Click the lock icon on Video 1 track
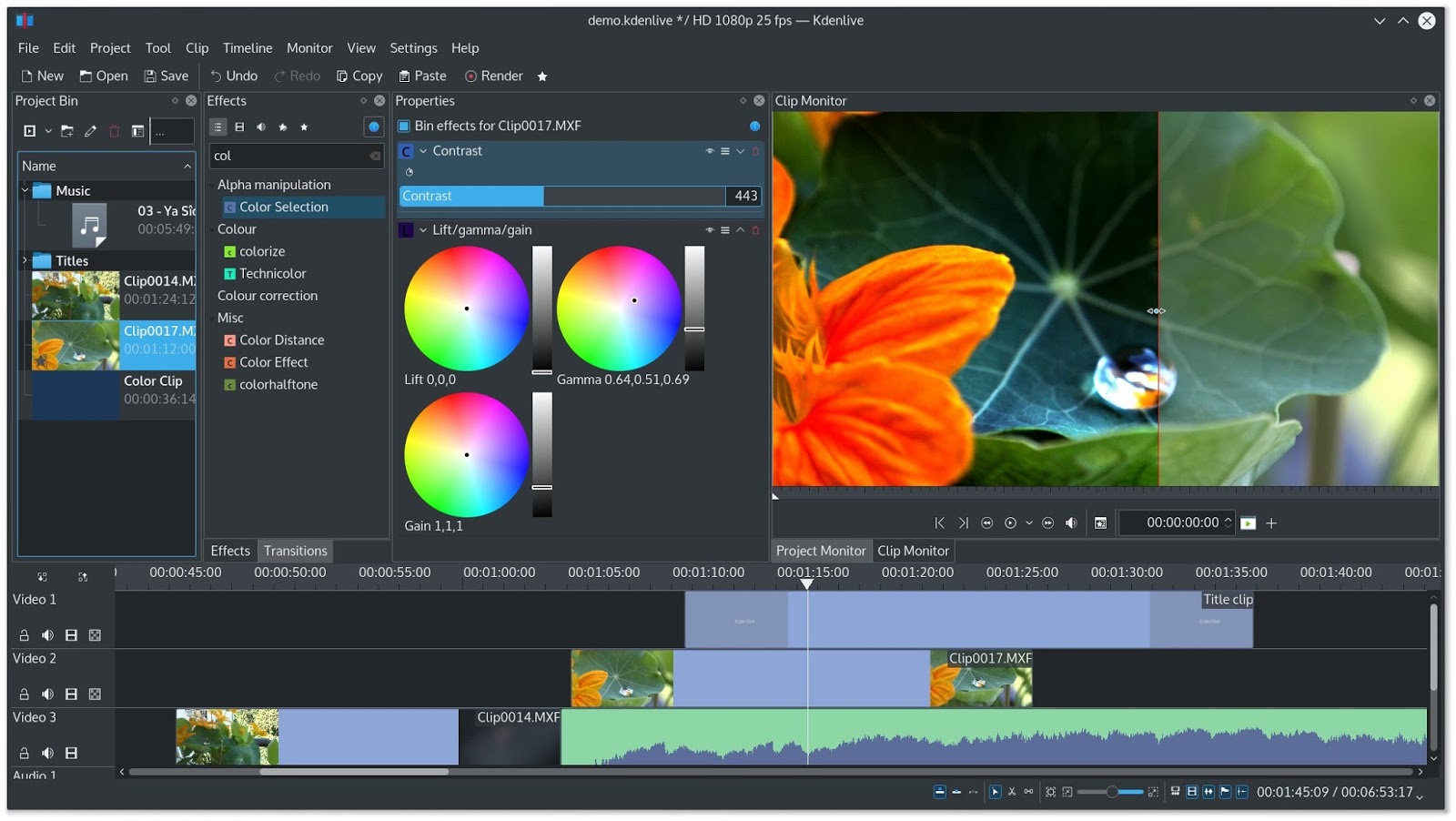The width and height of the screenshot is (1456, 821). click(x=25, y=635)
